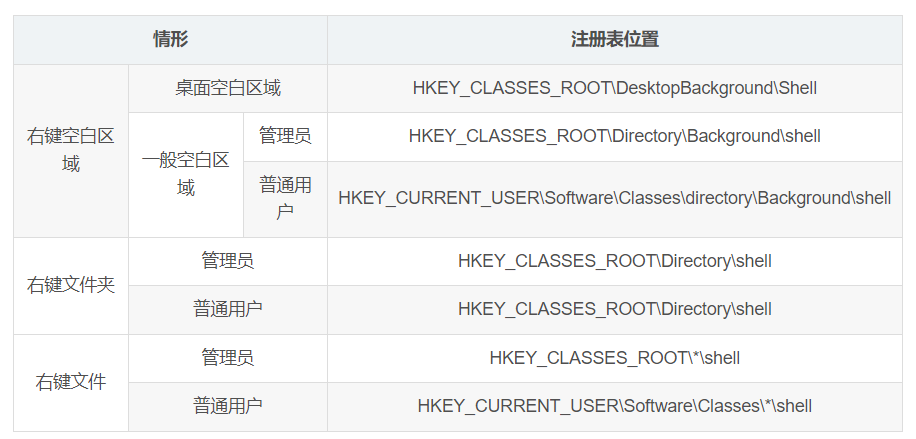
Task: Click the HKEY_CURRENT_USER\Software\Classes\directory\Background\shell path
Action: click(614, 198)
